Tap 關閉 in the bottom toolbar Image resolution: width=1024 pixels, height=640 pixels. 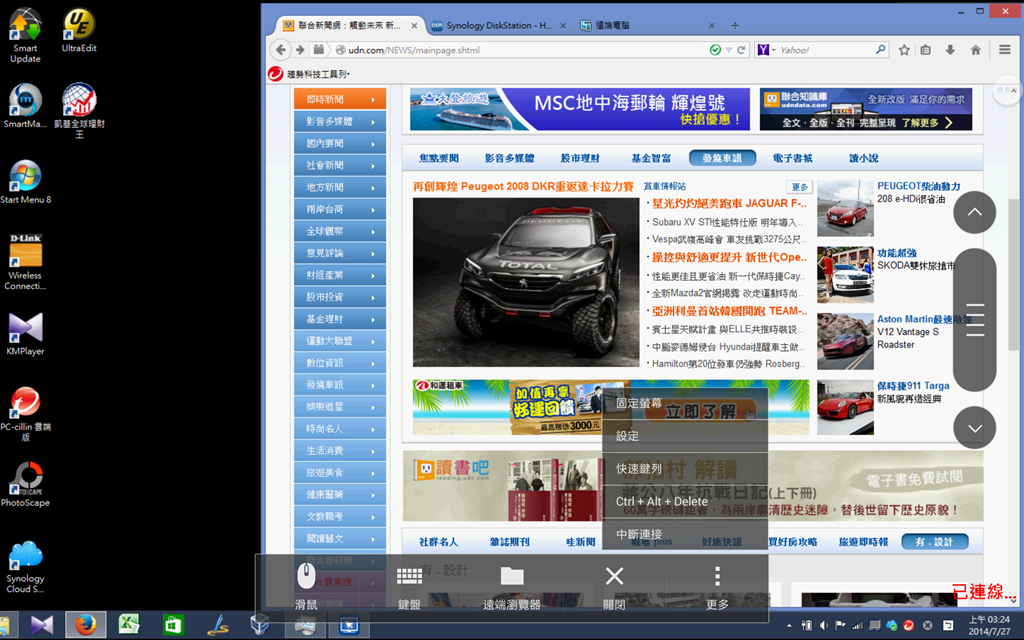point(615,584)
